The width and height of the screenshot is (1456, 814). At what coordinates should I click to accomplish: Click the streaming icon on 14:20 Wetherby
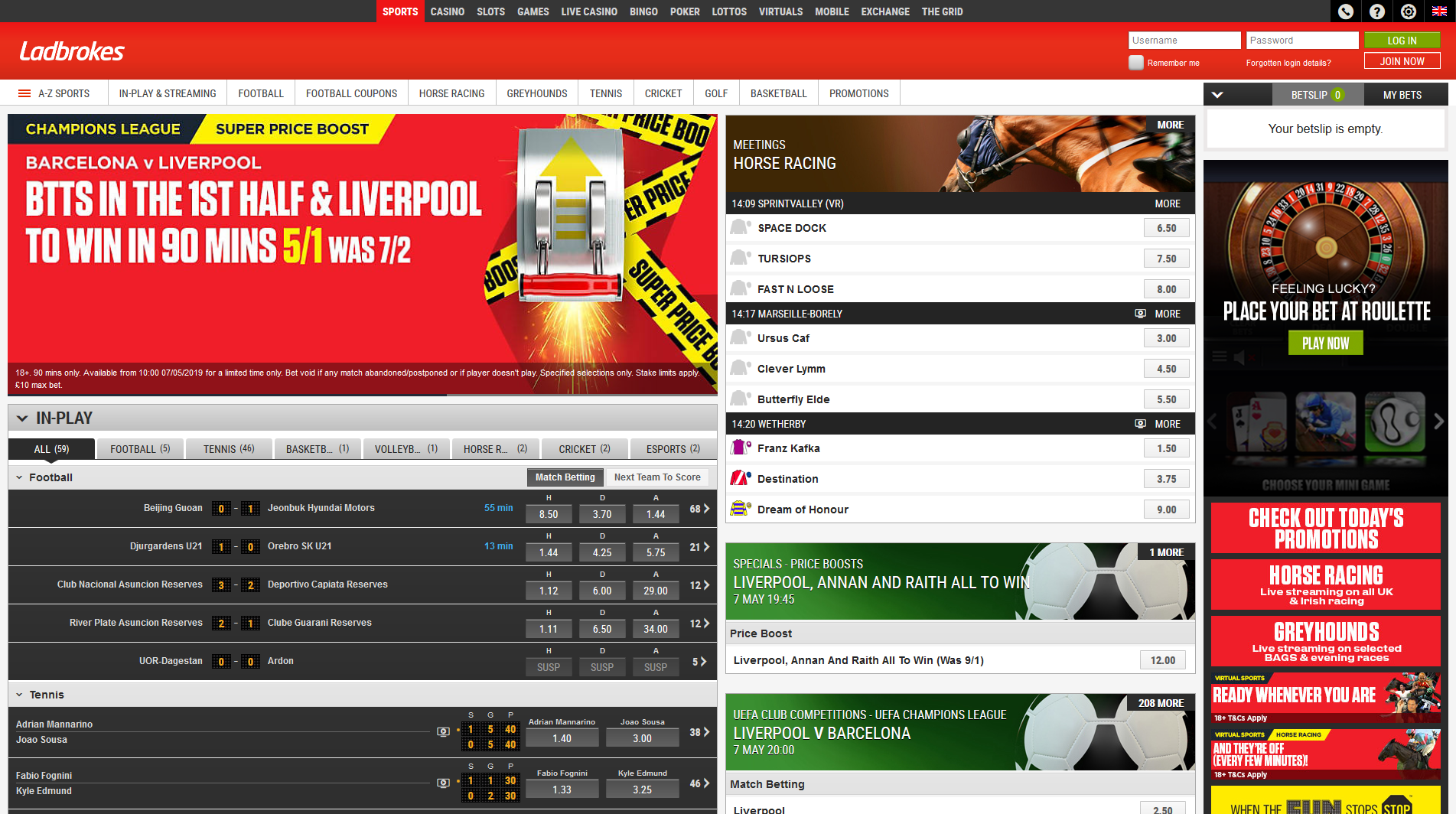[1140, 424]
